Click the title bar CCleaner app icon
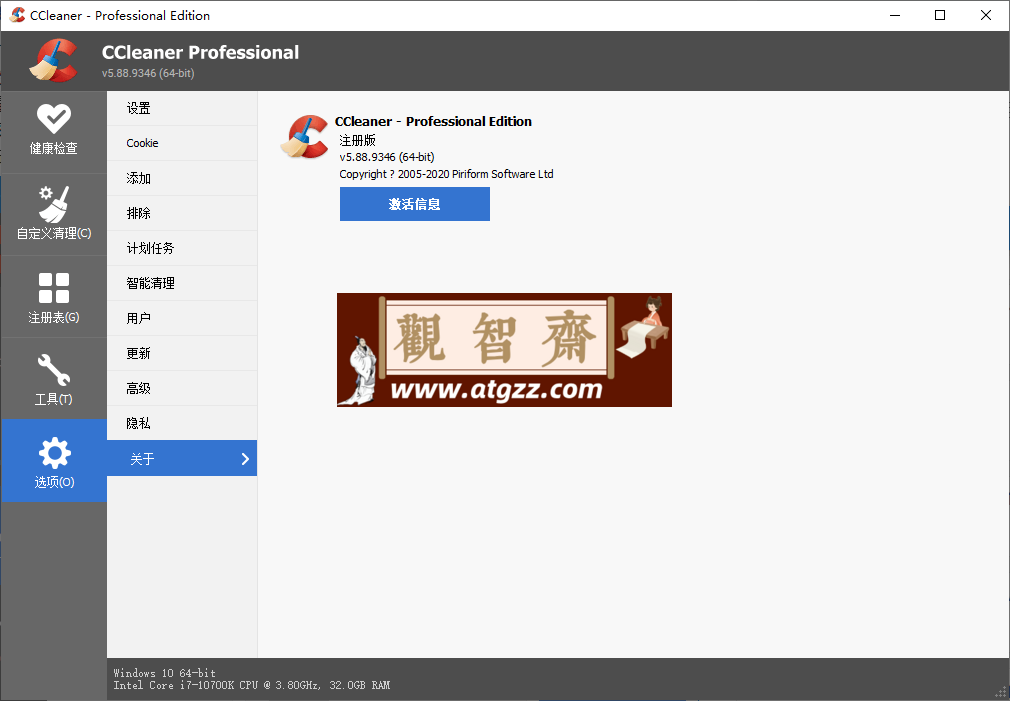Screen dimensions: 1010x701 pyautogui.click(x=17, y=15)
